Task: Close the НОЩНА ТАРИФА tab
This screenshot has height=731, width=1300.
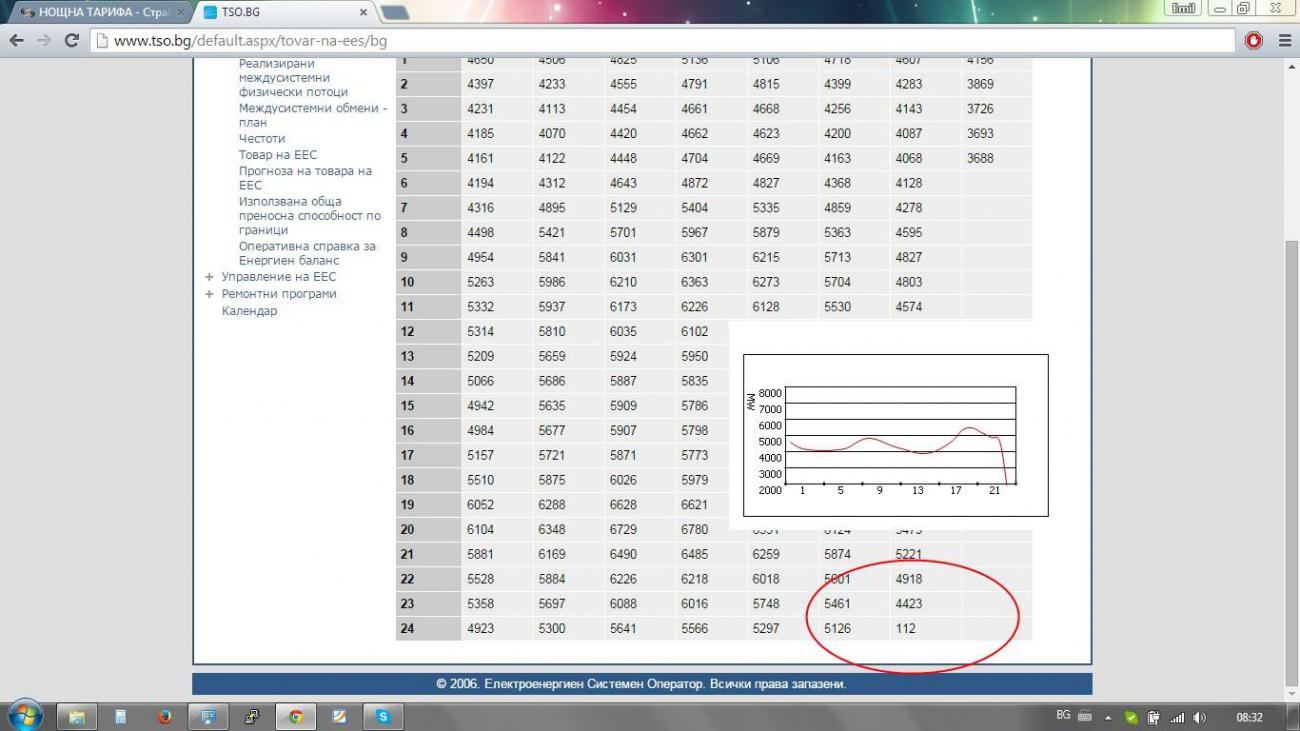Action: point(179,12)
